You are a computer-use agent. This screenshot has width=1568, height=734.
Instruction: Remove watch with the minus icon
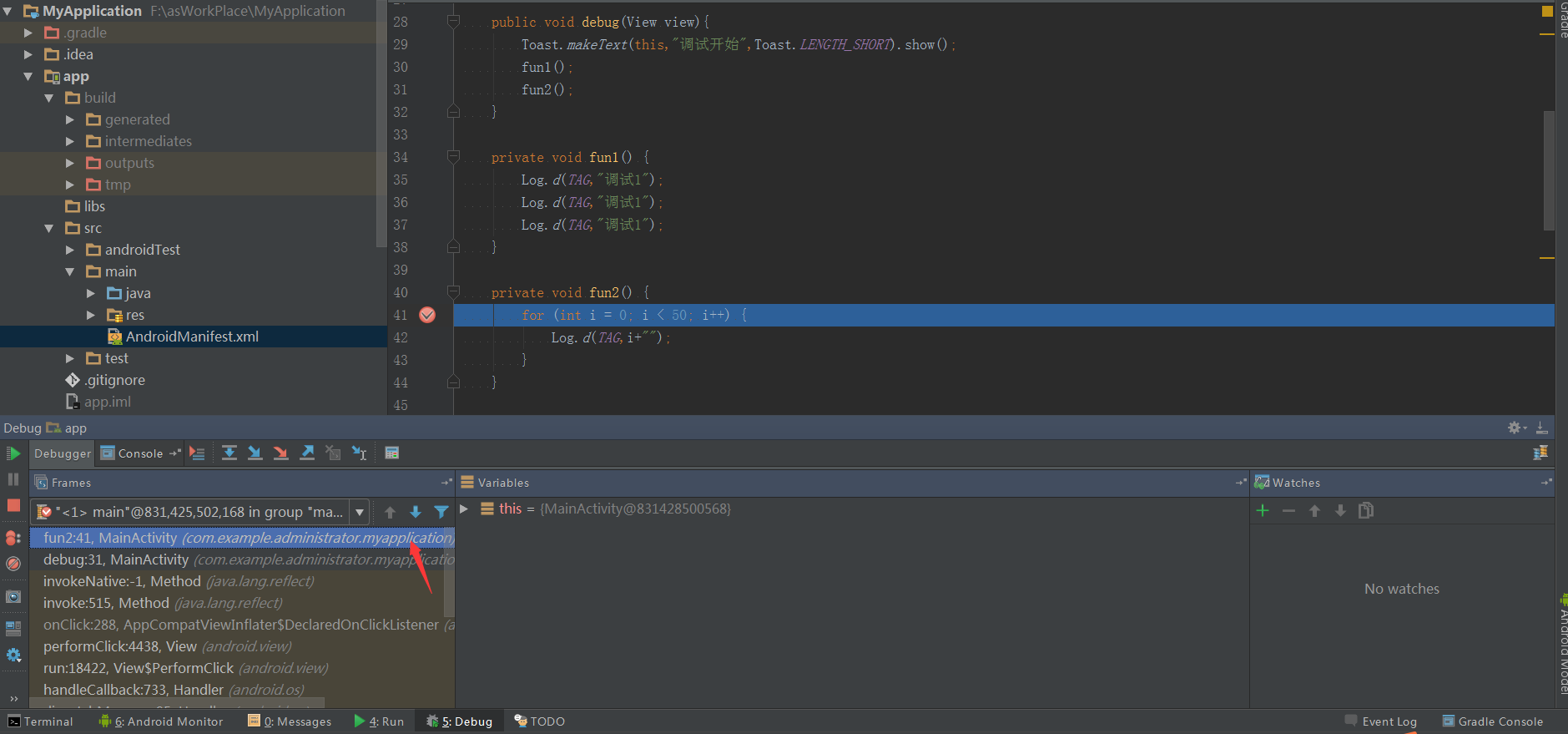click(1288, 510)
